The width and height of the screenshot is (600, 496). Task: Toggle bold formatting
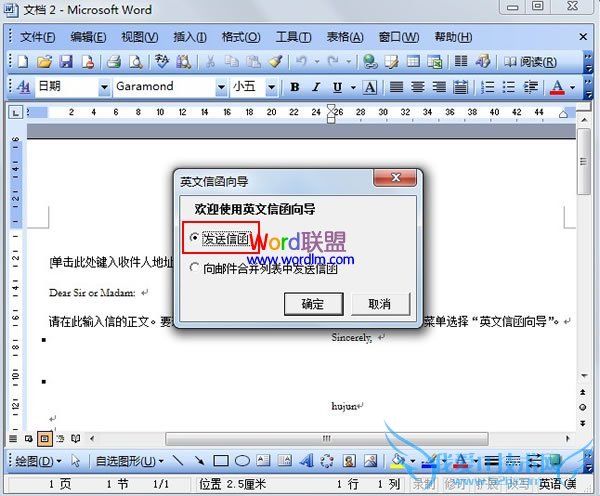[295, 87]
